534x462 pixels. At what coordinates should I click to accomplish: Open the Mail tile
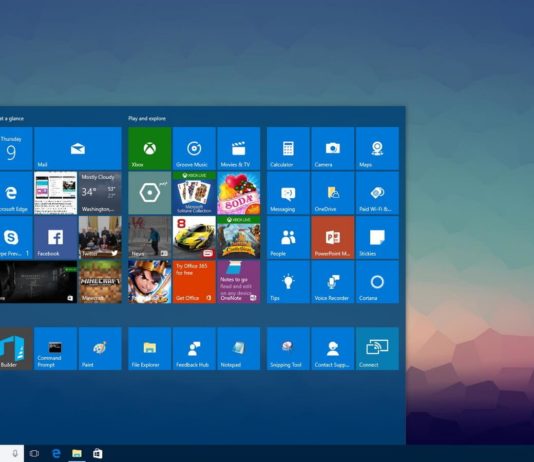pos(78,148)
